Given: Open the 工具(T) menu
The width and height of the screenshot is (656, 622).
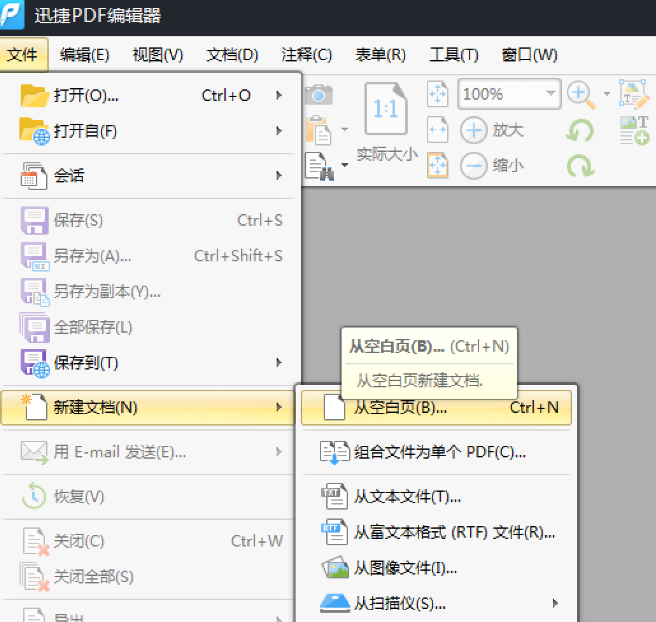Looking at the screenshot, I should tap(454, 55).
